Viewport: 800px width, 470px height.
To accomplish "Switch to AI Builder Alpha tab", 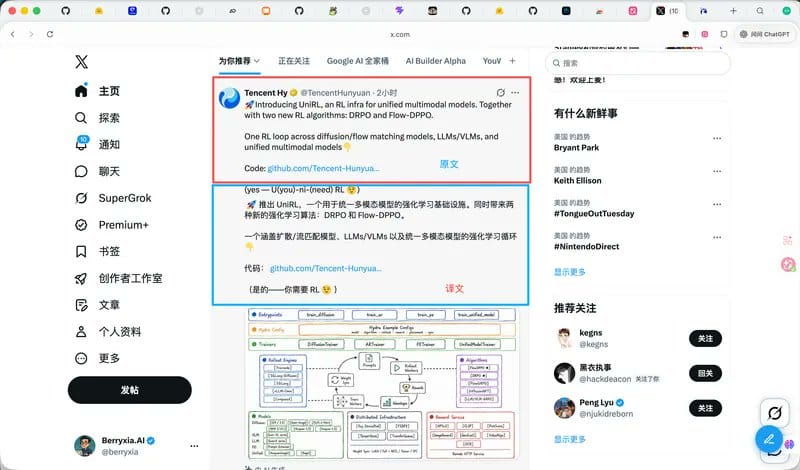I will tap(436, 61).
